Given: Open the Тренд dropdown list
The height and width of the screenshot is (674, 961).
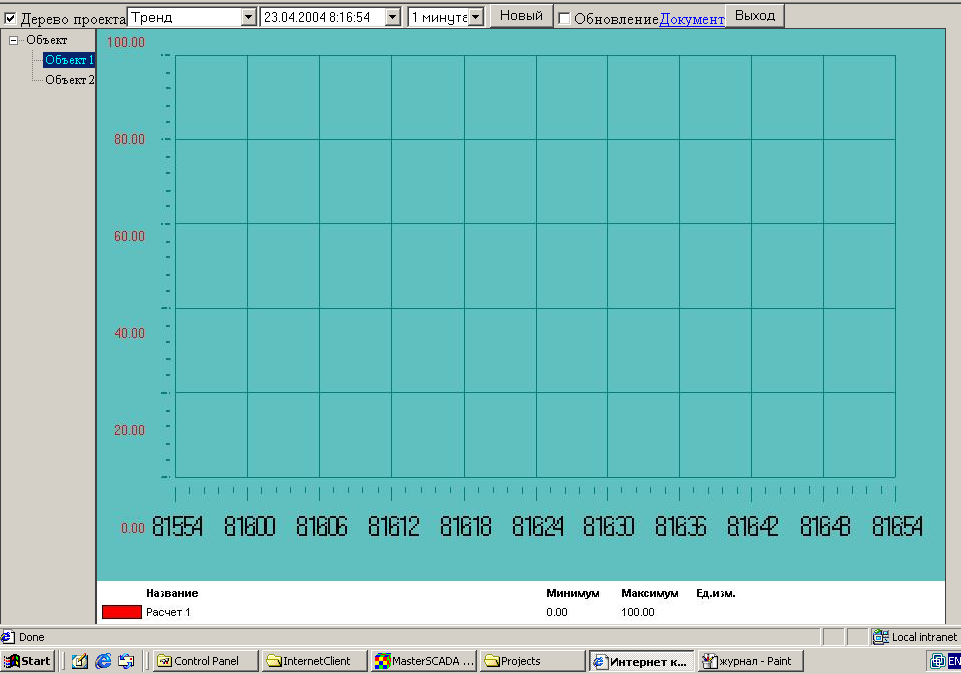Looking at the screenshot, I should (x=248, y=17).
